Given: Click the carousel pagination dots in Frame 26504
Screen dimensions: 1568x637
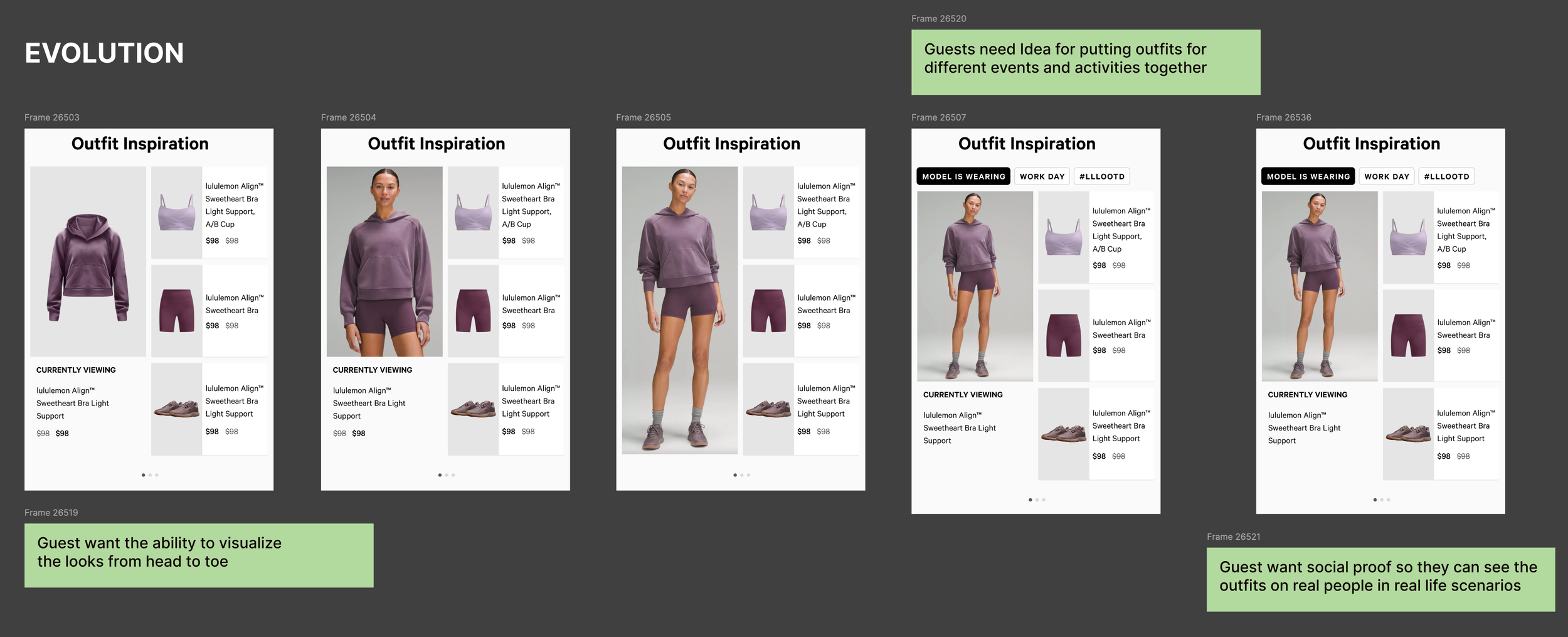Looking at the screenshot, I should [447, 475].
